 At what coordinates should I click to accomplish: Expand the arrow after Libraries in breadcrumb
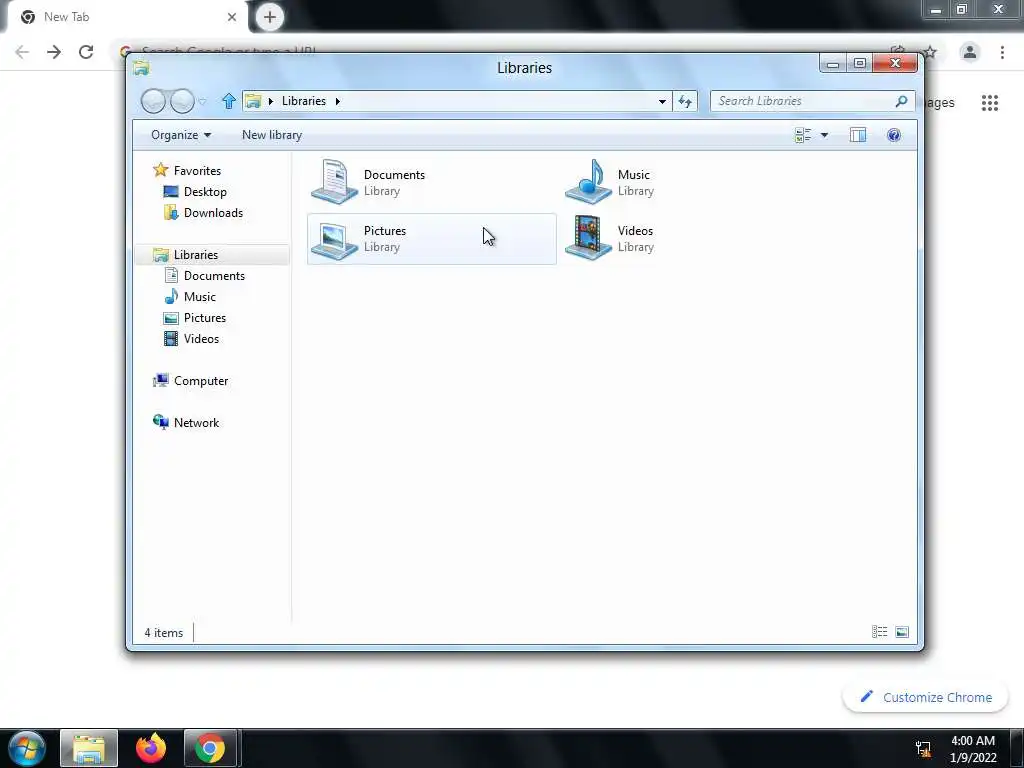coord(338,101)
